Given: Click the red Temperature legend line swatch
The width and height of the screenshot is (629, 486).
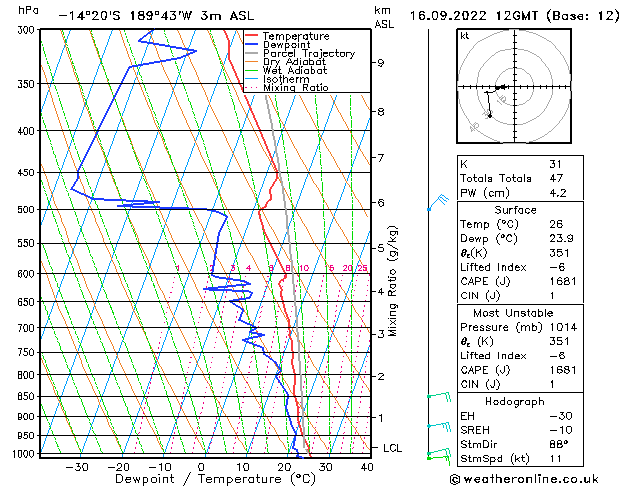Looking at the screenshot, I should [x=252, y=36].
